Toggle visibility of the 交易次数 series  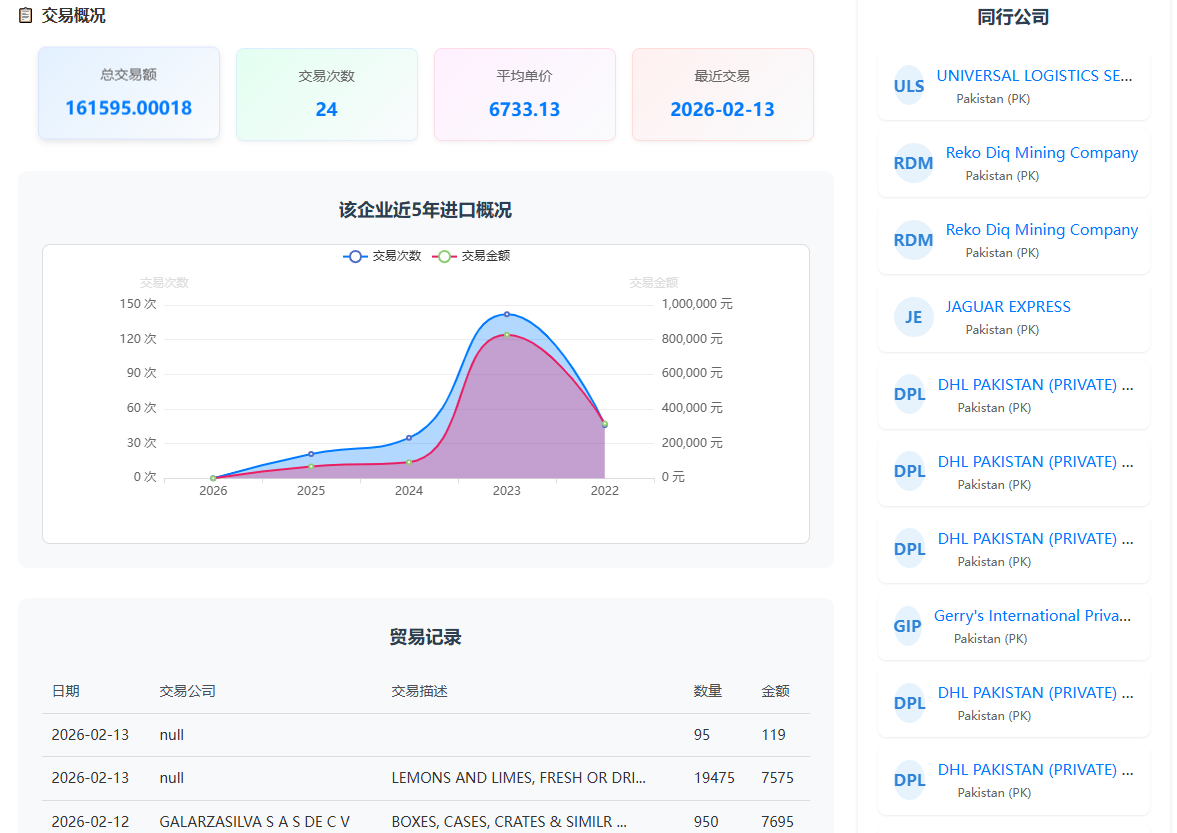tap(382, 256)
